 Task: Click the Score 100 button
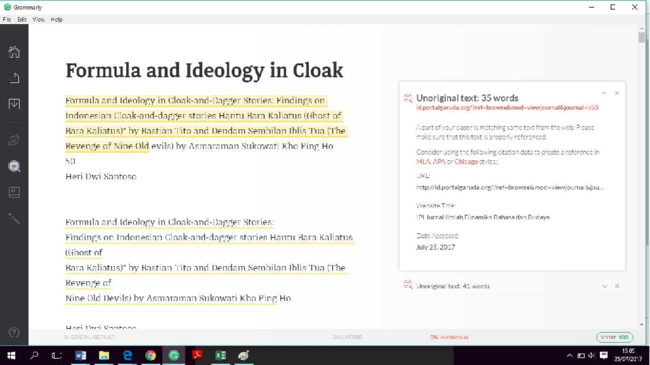tap(614, 337)
